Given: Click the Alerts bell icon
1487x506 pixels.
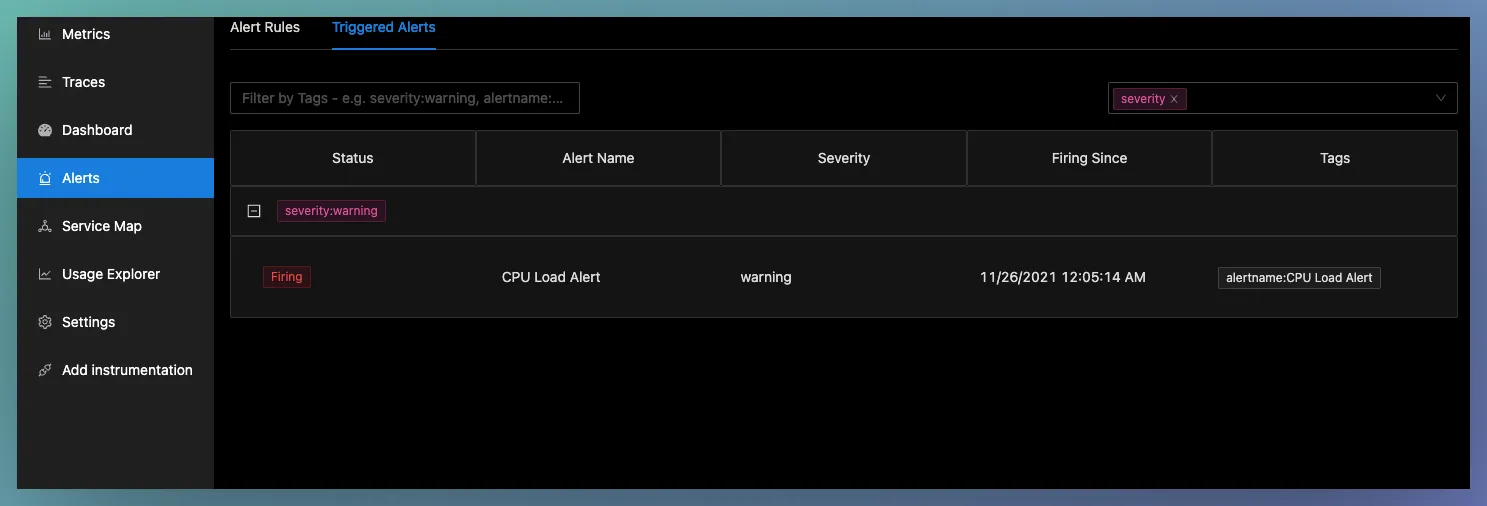Looking at the screenshot, I should tap(44, 178).
